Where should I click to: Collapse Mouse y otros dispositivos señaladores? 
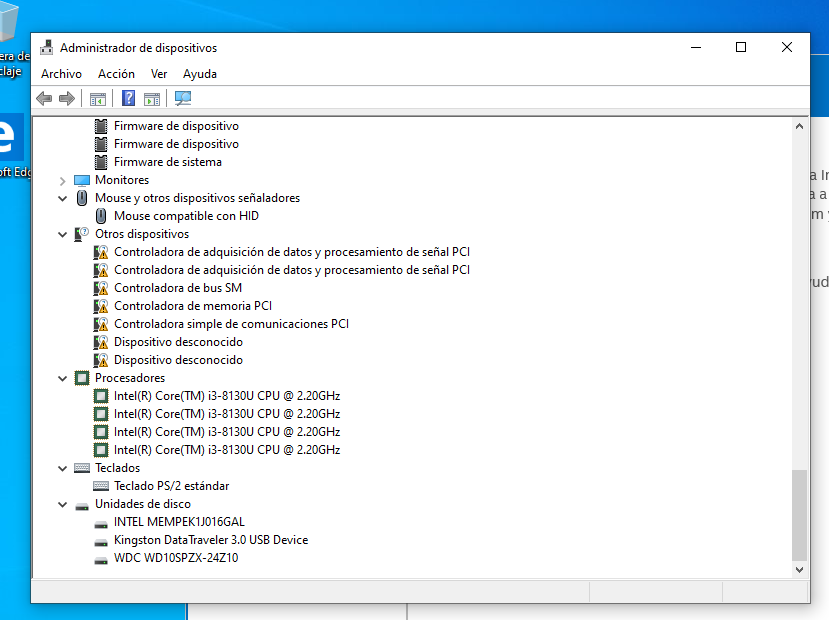click(62, 198)
